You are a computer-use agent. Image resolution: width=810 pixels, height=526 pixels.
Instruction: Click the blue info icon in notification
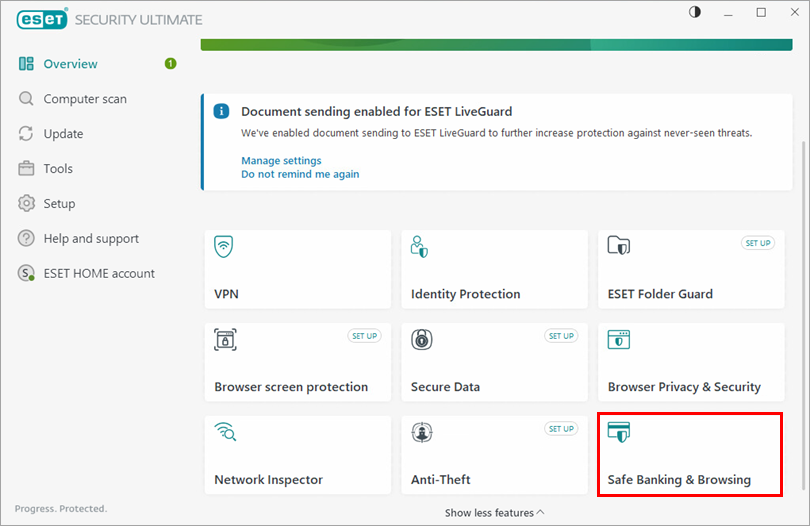coord(221,111)
